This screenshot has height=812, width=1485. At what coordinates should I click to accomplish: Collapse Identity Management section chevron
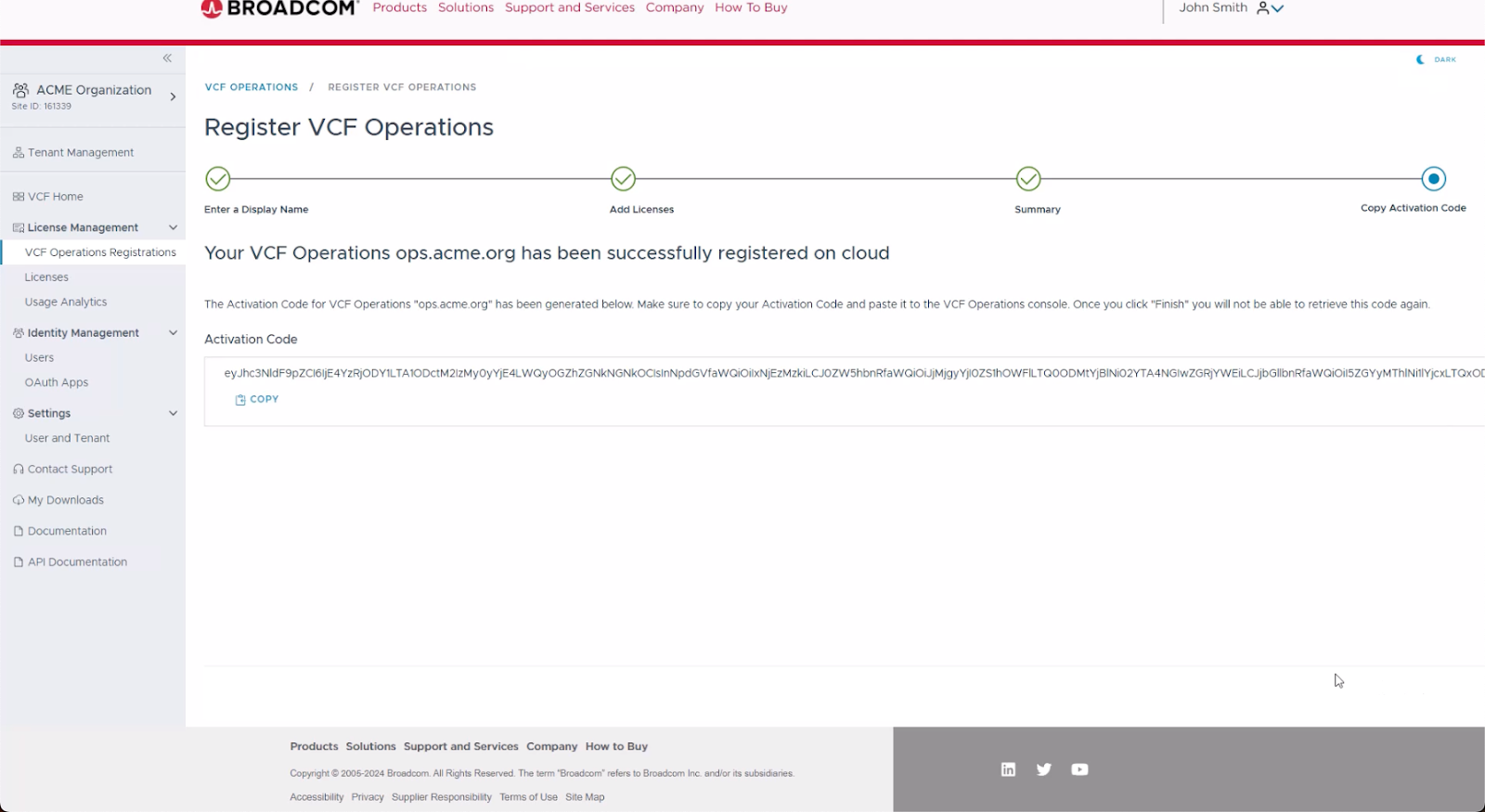click(x=173, y=332)
